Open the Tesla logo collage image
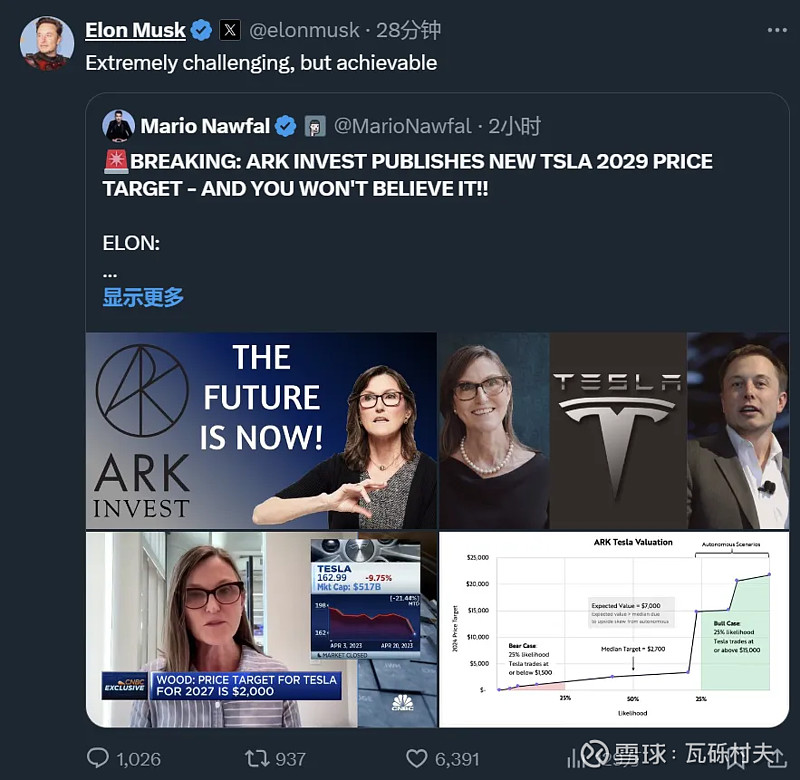This screenshot has height=780, width=800. [x=614, y=430]
